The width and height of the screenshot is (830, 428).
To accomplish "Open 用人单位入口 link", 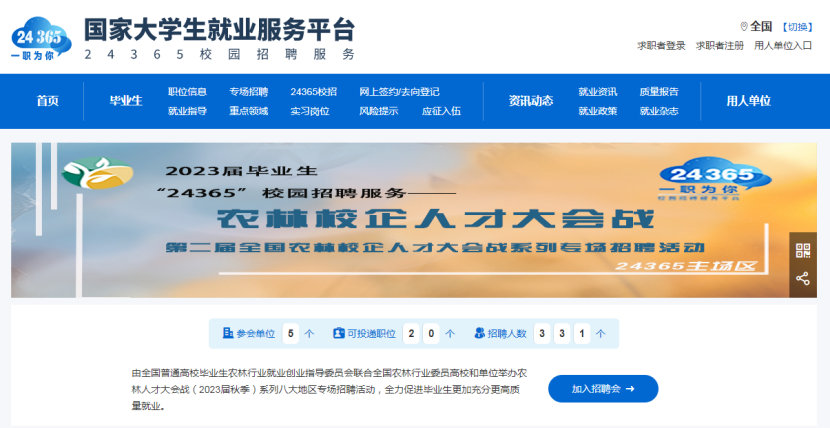I will click(x=783, y=46).
